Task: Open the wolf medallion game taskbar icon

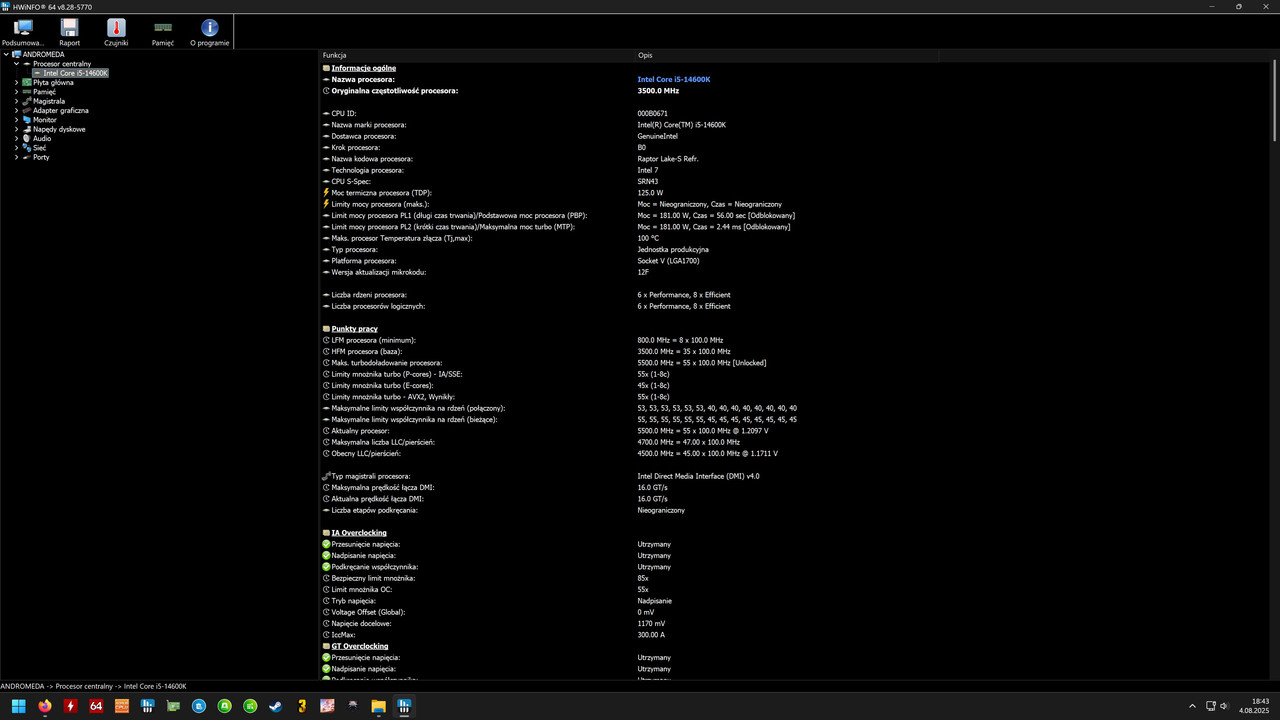Action: 353,706
